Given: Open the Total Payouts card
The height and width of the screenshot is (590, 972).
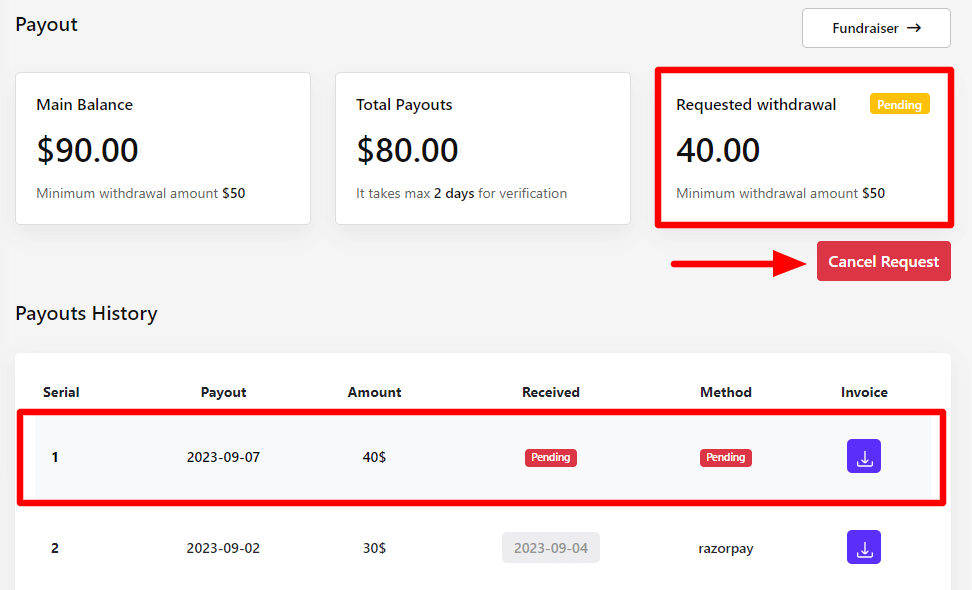Looking at the screenshot, I should tap(483, 148).
